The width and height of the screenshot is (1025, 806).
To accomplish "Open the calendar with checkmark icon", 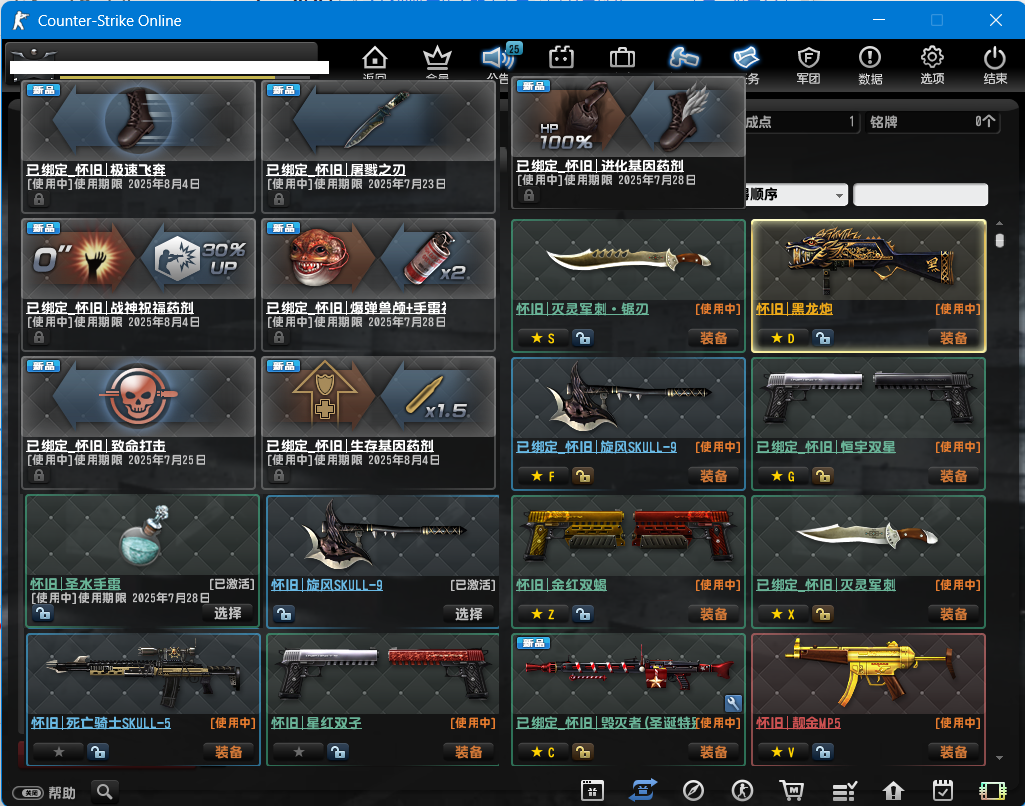I will (x=943, y=790).
